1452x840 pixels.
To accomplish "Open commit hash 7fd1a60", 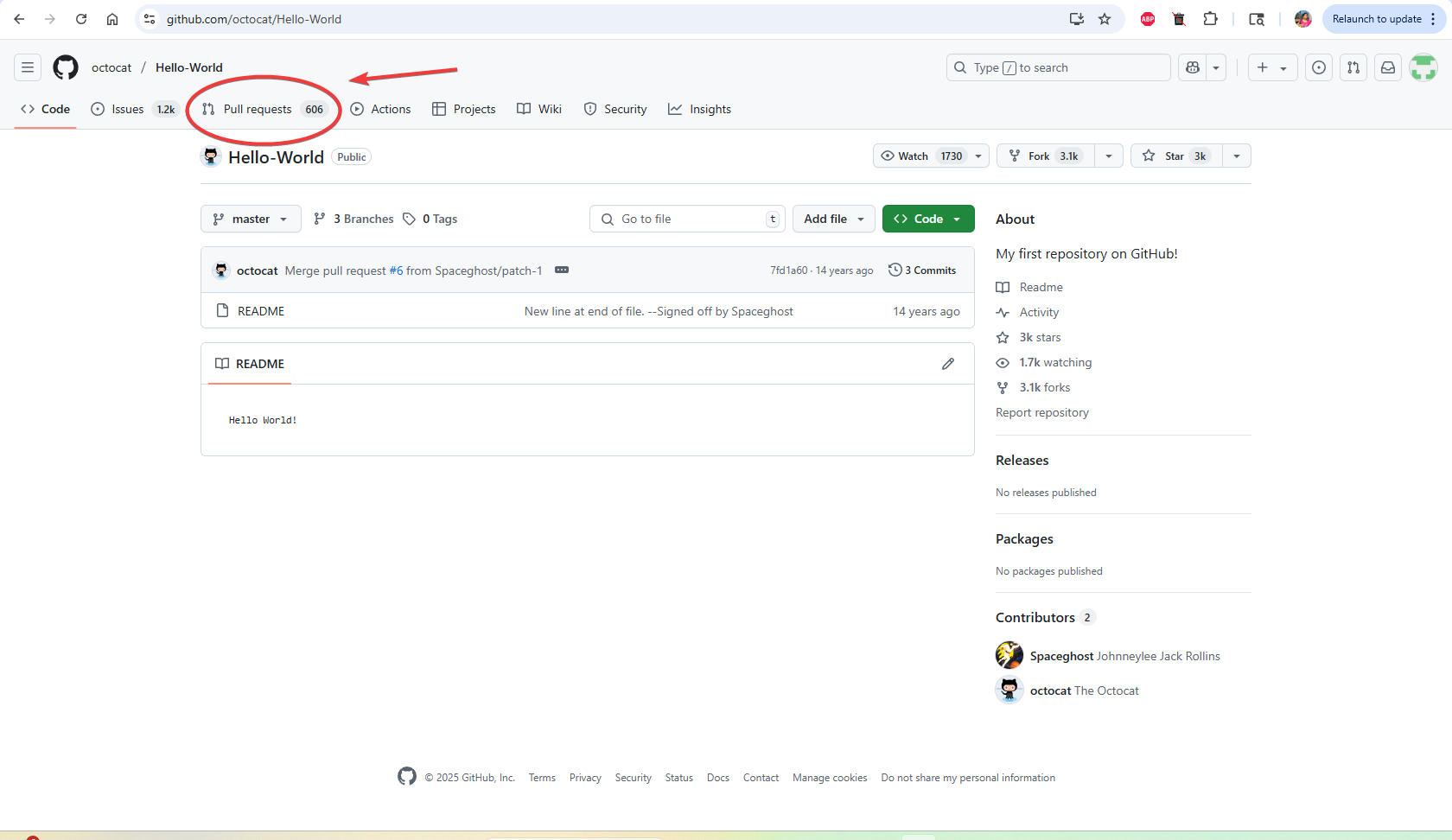I will pos(788,270).
